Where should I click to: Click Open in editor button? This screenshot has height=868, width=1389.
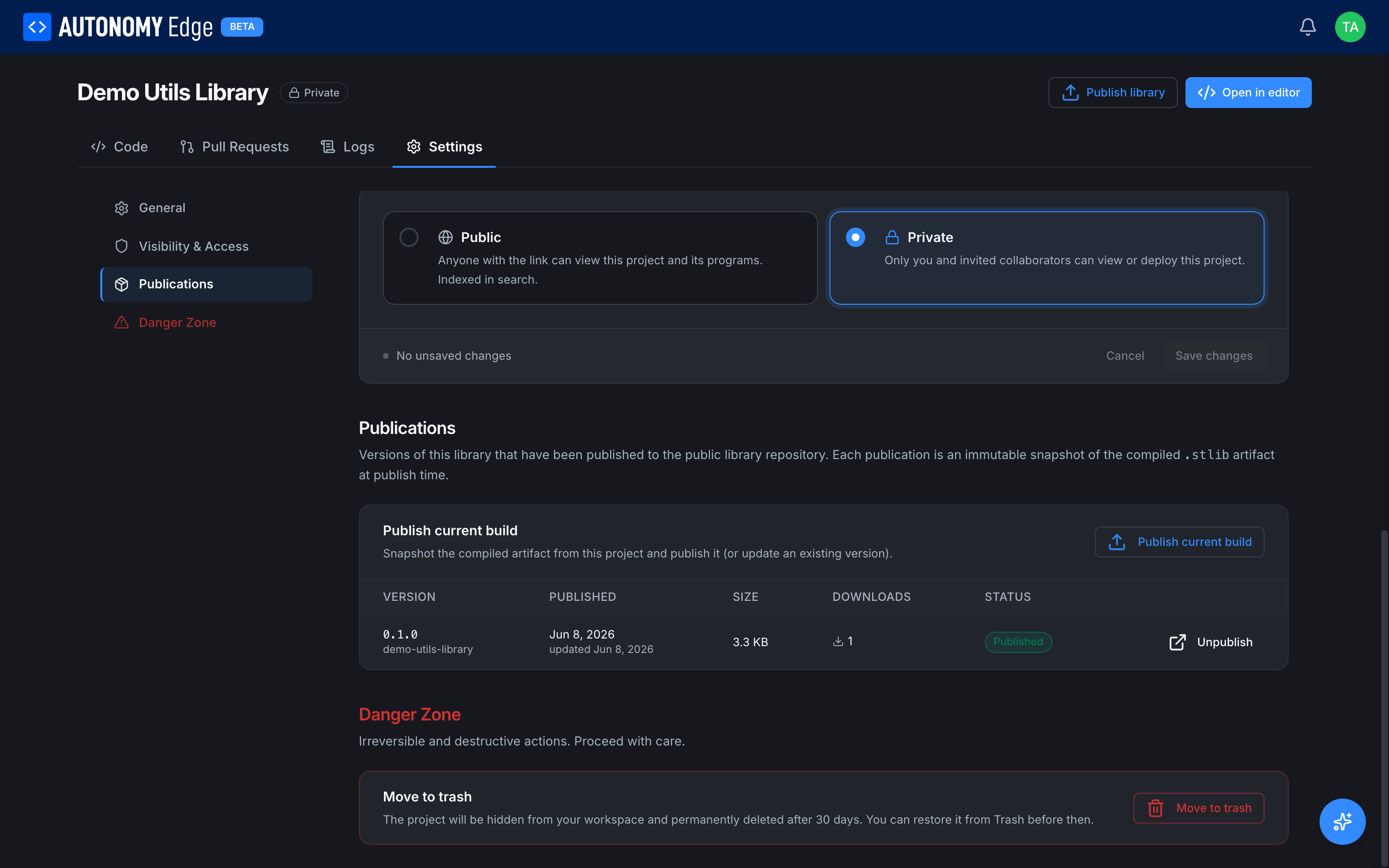[x=1248, y=93]
